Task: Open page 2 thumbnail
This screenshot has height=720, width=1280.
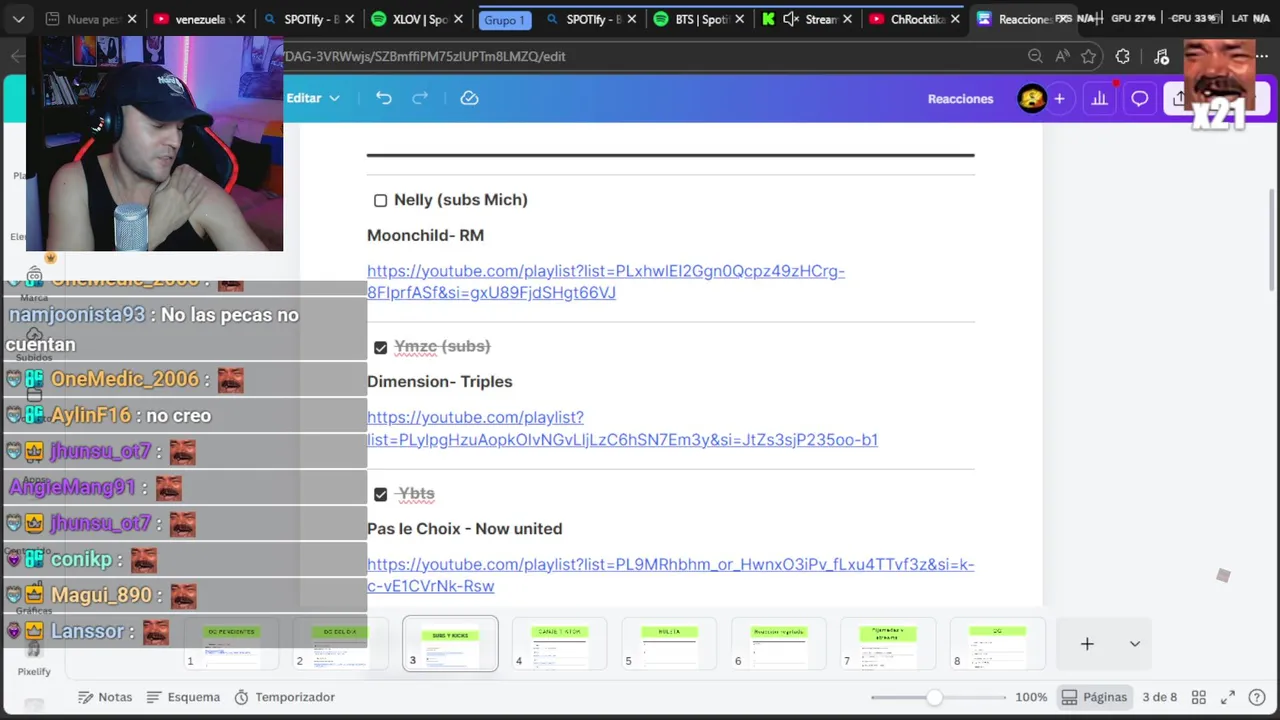Action: (339, 643)
